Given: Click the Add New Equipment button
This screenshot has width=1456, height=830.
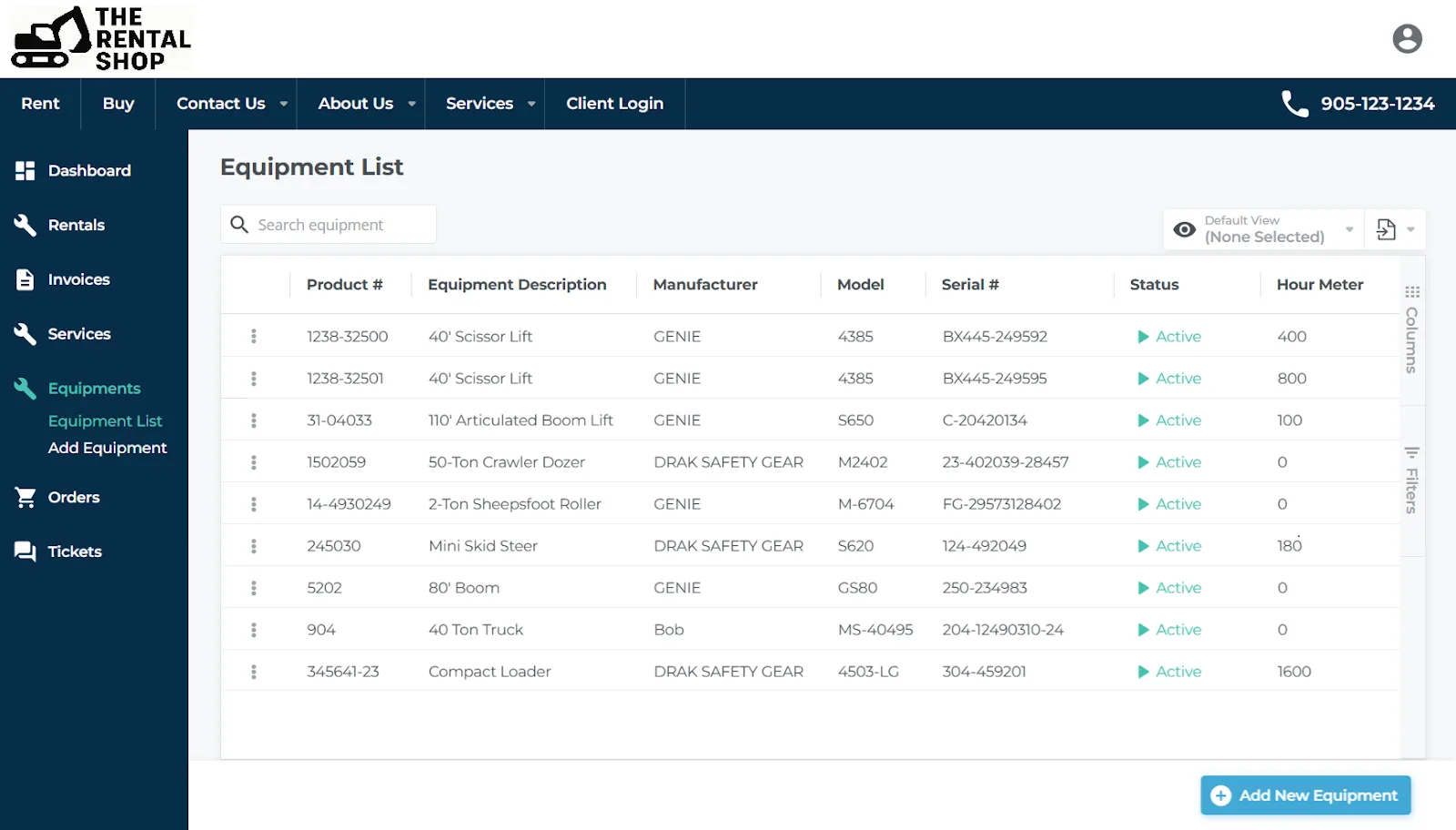Looking at the screenshot, I should click(x=1305, y=795).
